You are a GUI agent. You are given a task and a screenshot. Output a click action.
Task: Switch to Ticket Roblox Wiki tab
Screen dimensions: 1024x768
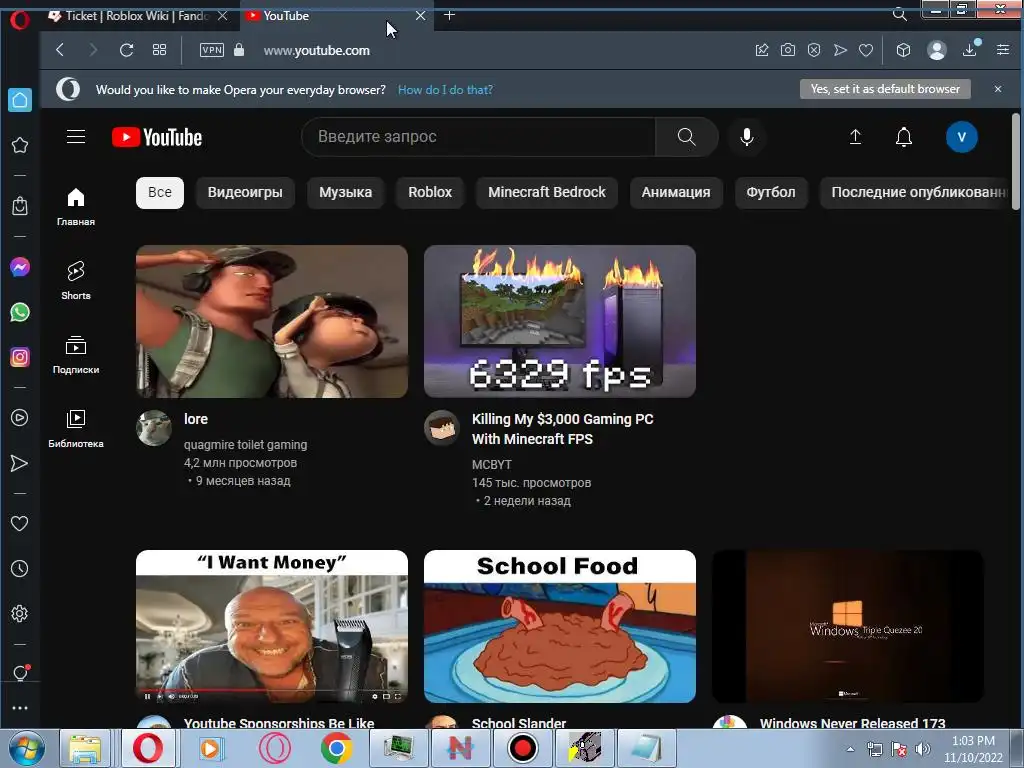135,16
